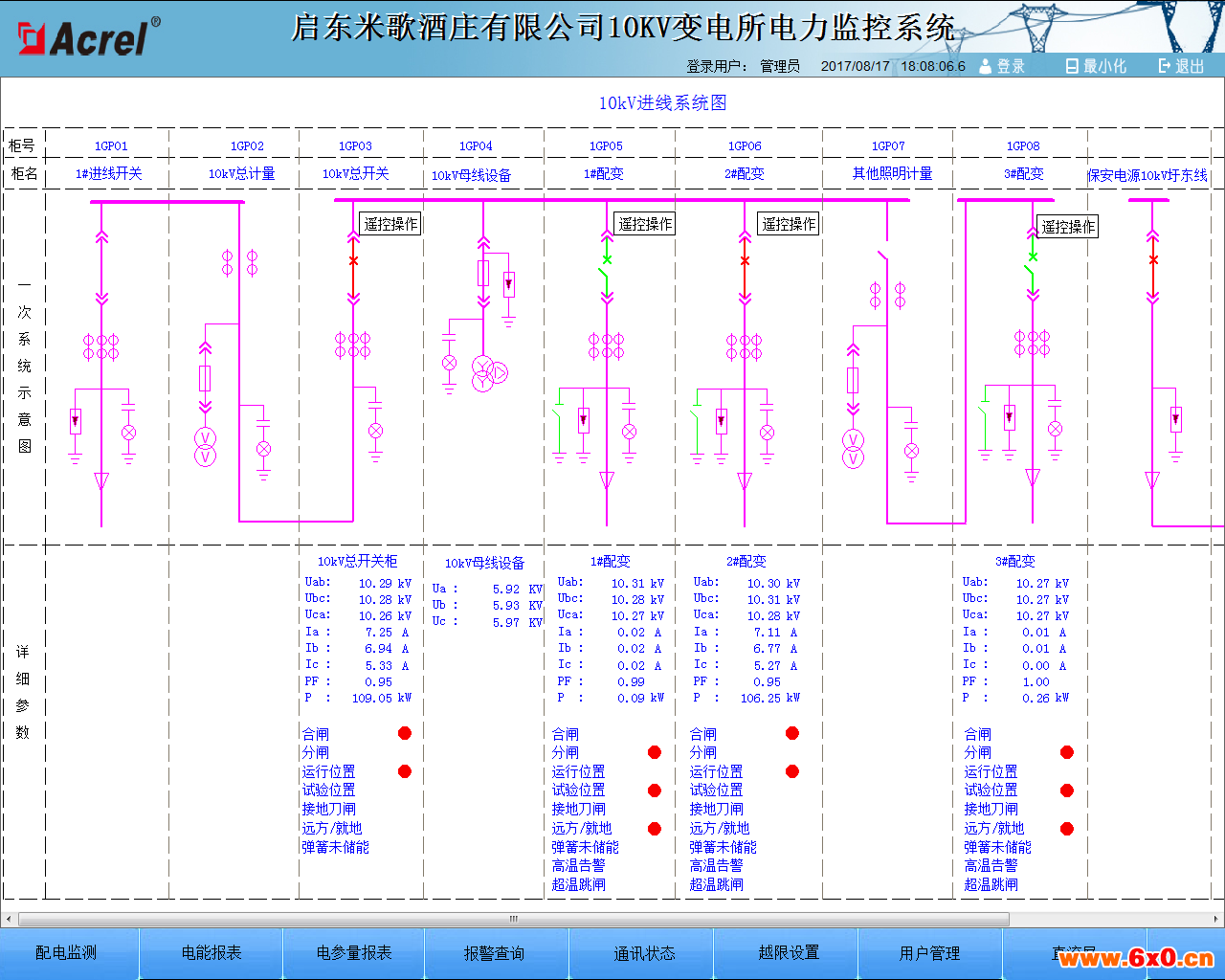Click power value 109.05 kW

[x=382, y=698]
